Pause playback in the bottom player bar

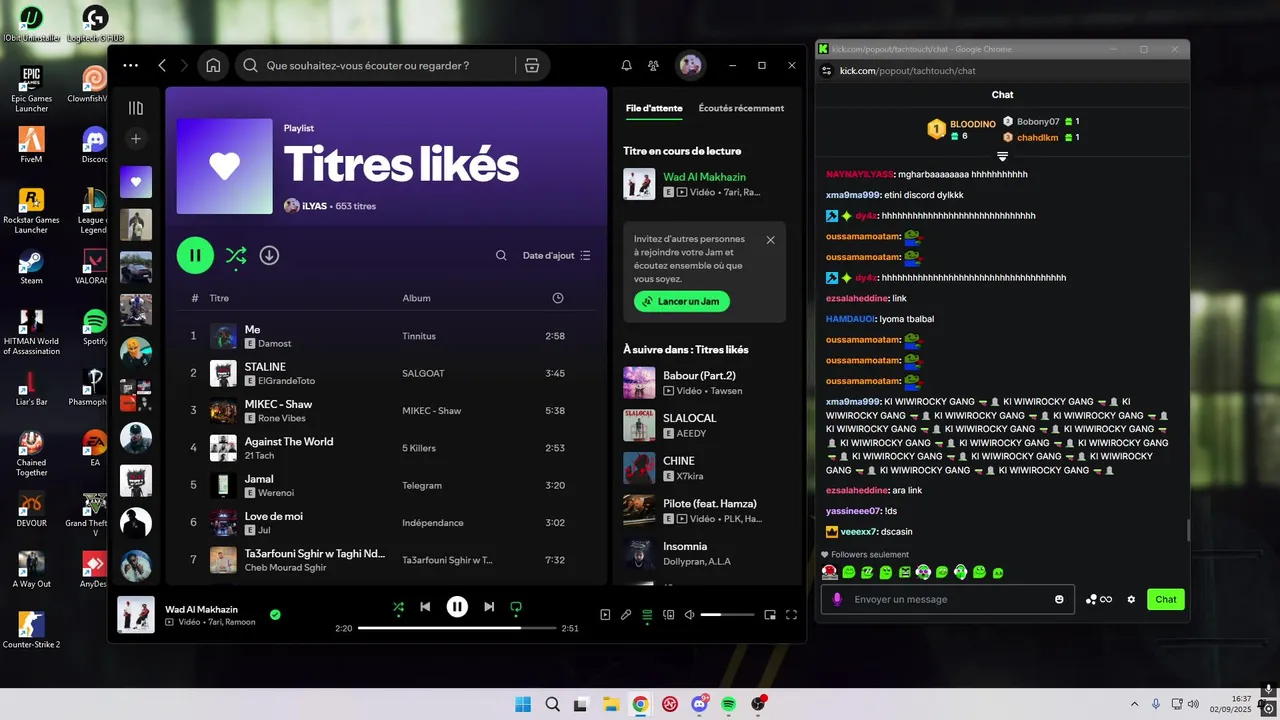tap(457, 606)
